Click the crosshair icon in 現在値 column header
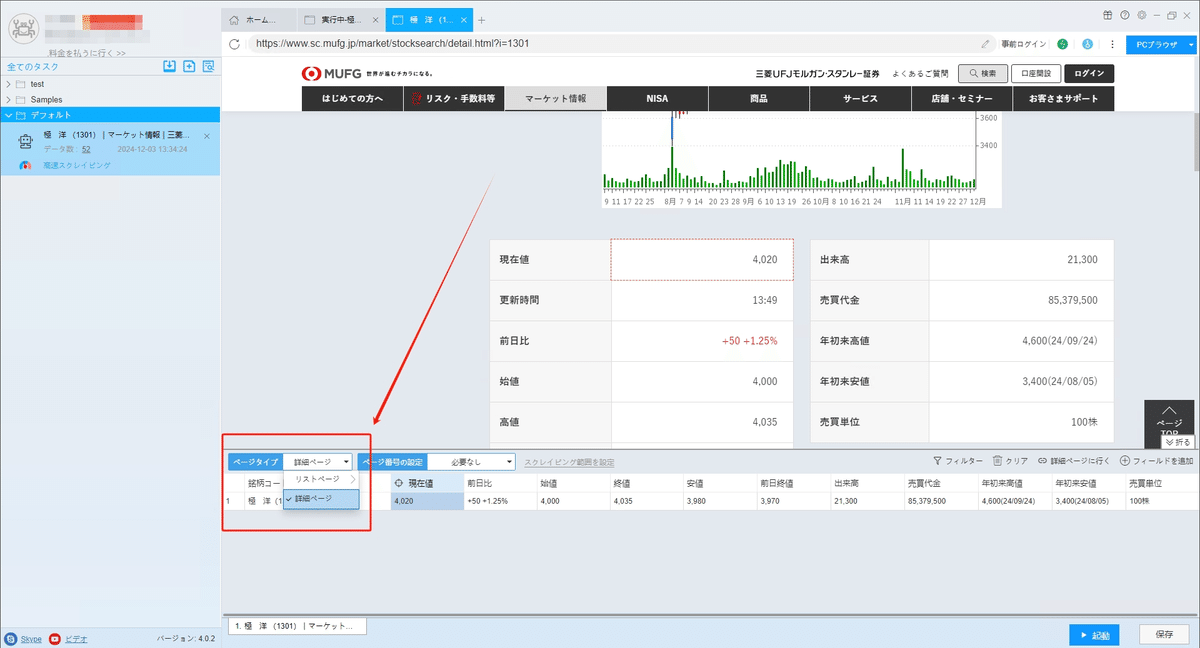The image size is (1200, 648). [x=400, y=482]
